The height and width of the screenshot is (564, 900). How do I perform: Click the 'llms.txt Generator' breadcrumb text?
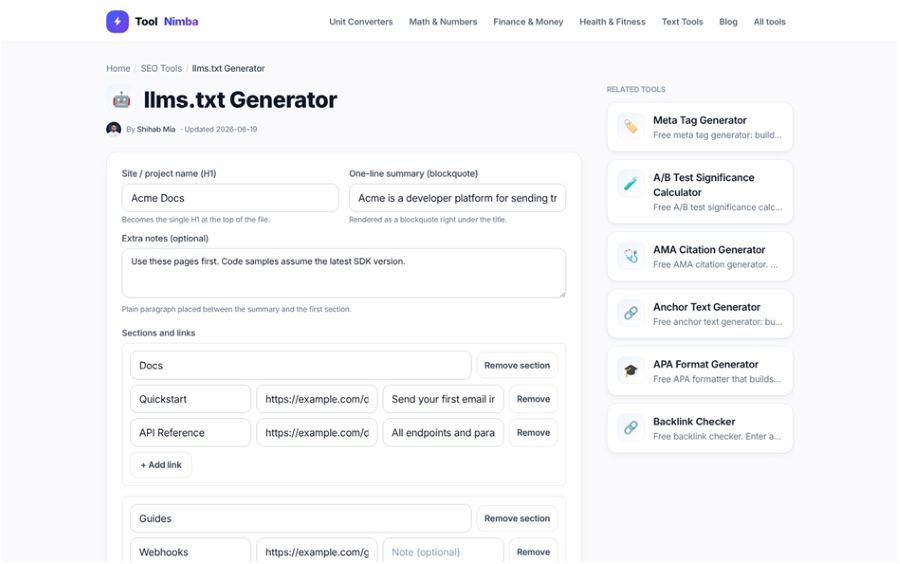coord(228,68)
